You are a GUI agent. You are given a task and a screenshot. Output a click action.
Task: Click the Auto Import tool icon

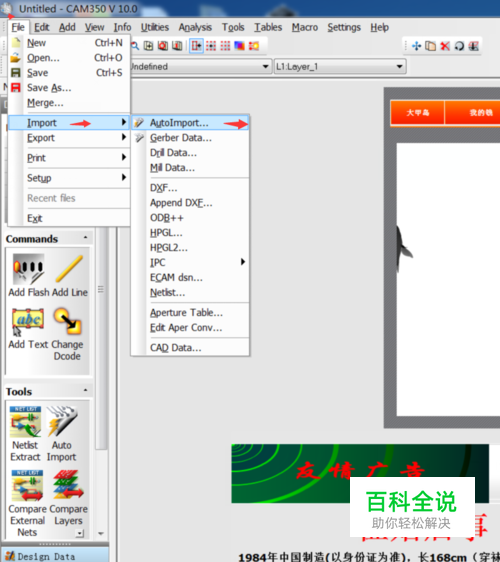(62, 422)
